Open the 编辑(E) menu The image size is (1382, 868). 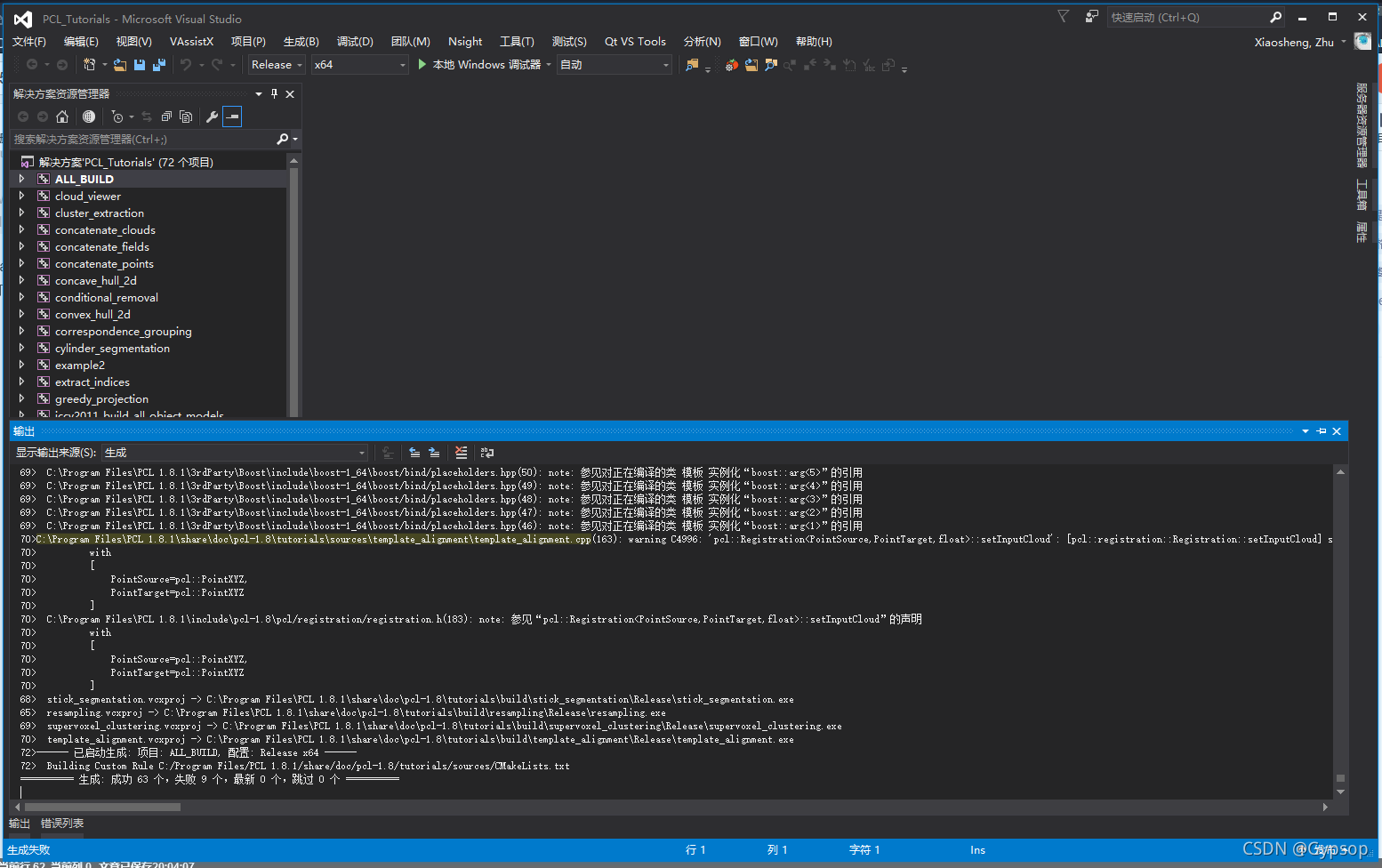click(x=81, y=42)
